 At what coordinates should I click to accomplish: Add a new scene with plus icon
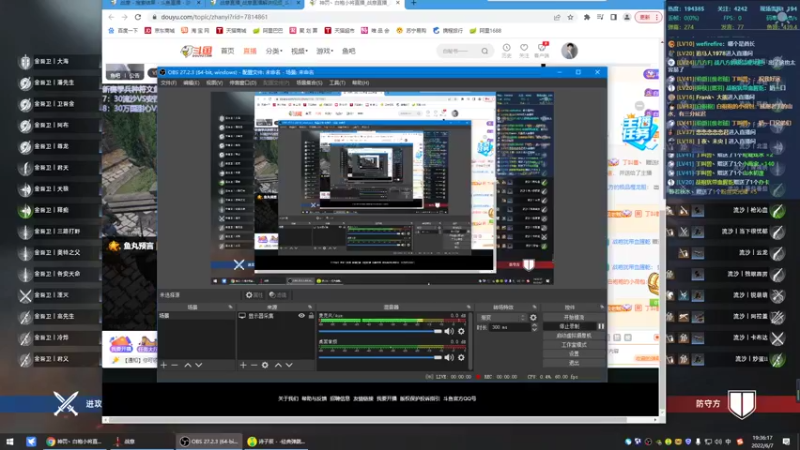click(x=164, y=365)
